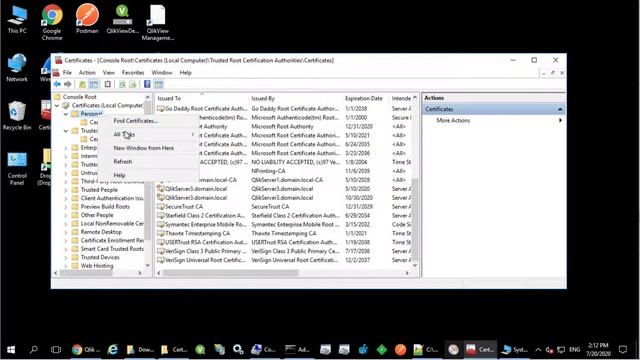Open Control Panel desktop icon
640x360 pixels.
[17, 168]
